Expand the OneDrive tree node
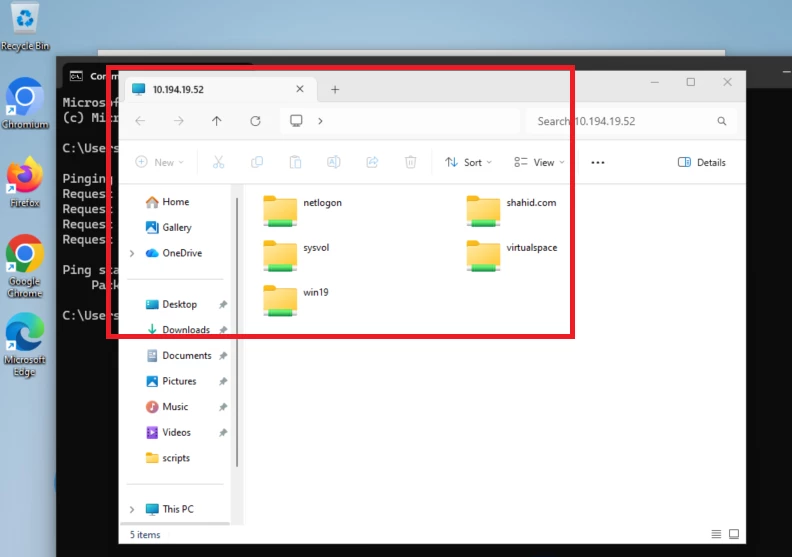The image size is (792, 557). pyautogui.click(x=132, y=253)
